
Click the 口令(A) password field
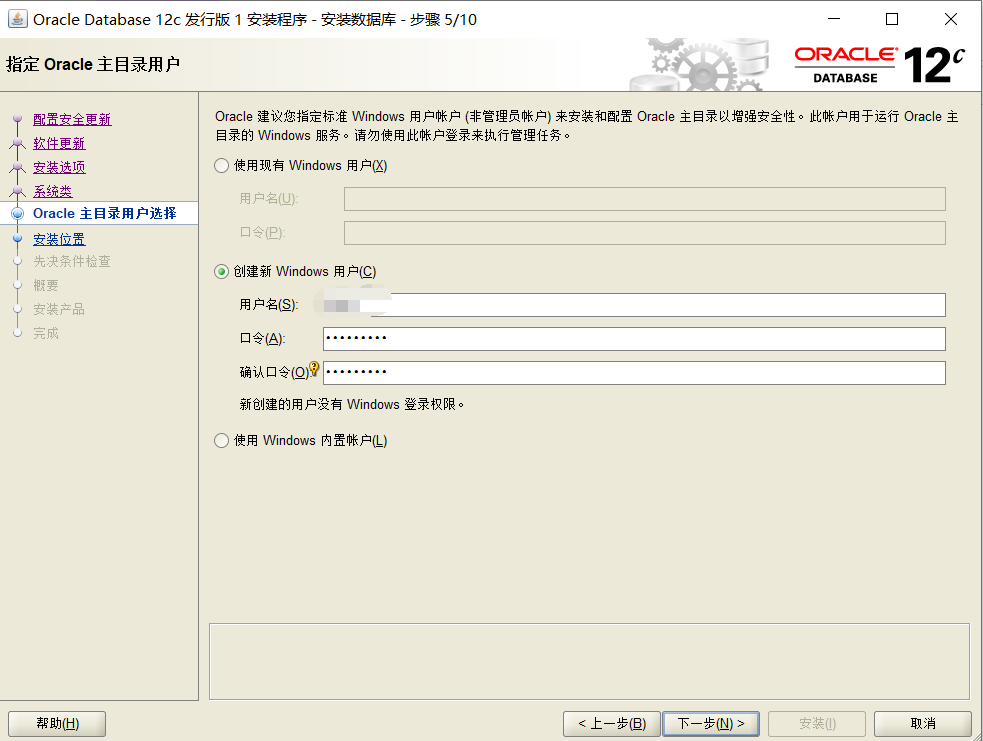tap(634, 339)
